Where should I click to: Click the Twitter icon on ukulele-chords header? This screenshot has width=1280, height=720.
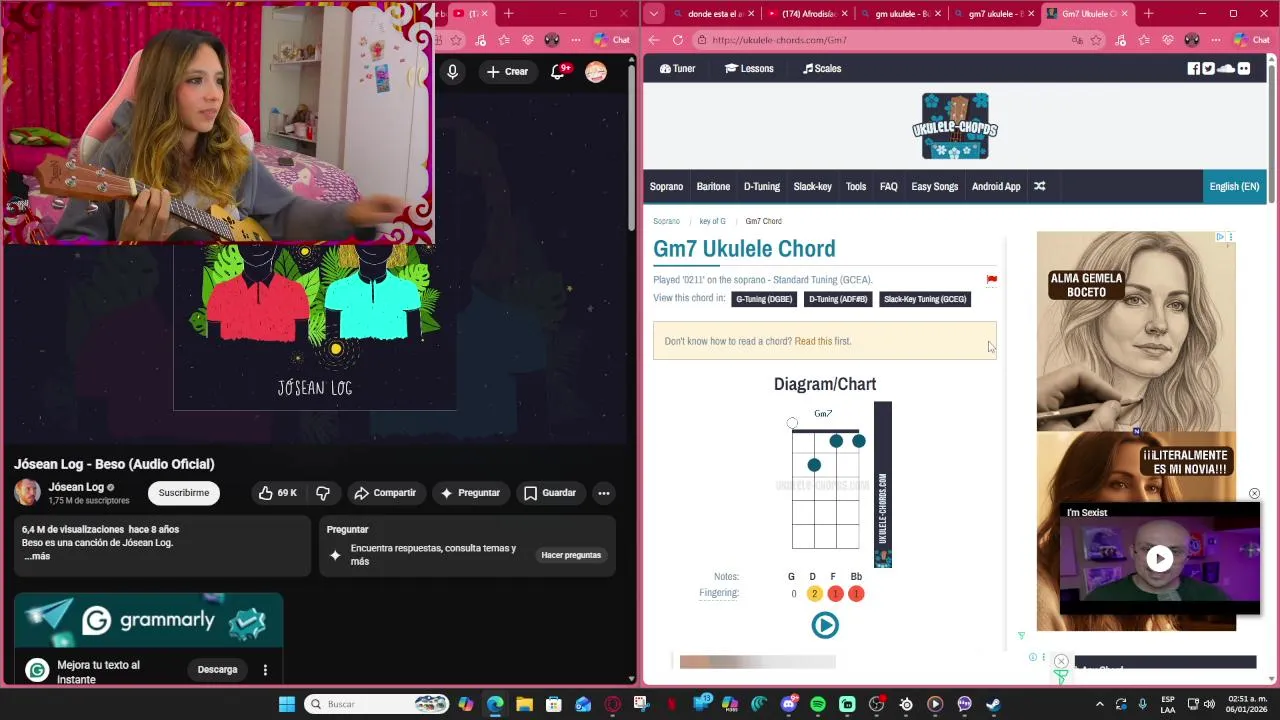[x=1208, y=69]
